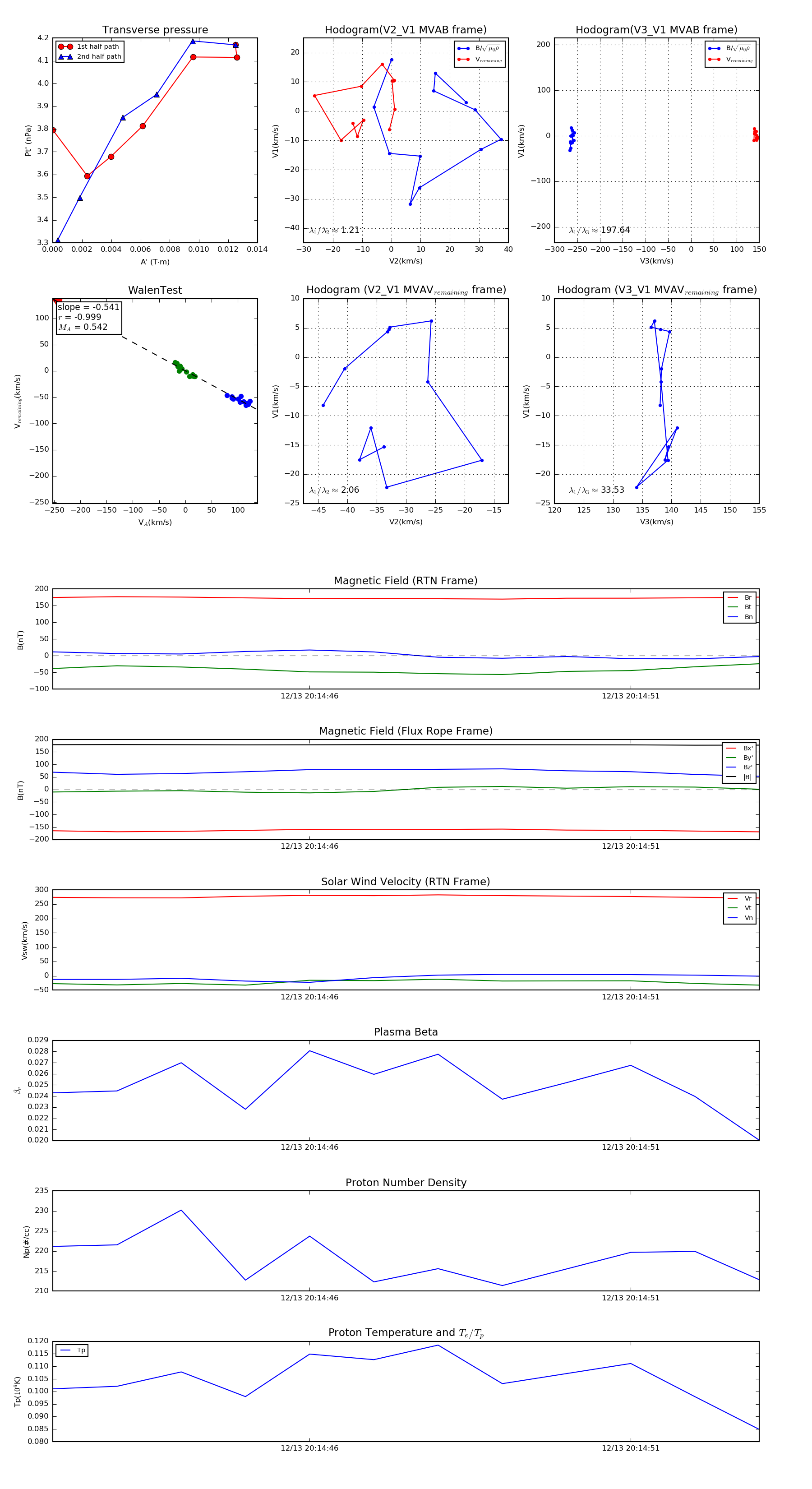Click the 'Hodogram (V3_V1 MVAV remaining frame)' title
Image resolution: width=812 pixels, height=1489 pixels.
[x=656, y=290]
